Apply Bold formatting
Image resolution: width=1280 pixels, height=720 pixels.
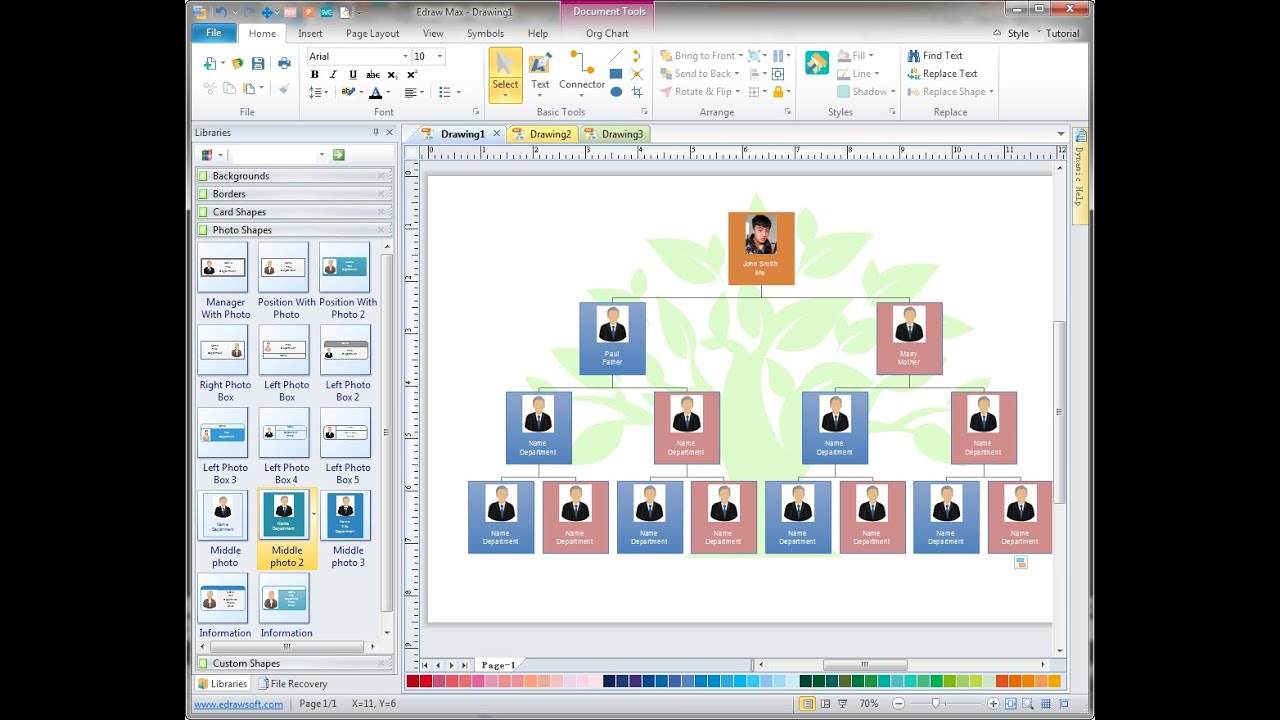pyautogui.click(x=315, y=74)
